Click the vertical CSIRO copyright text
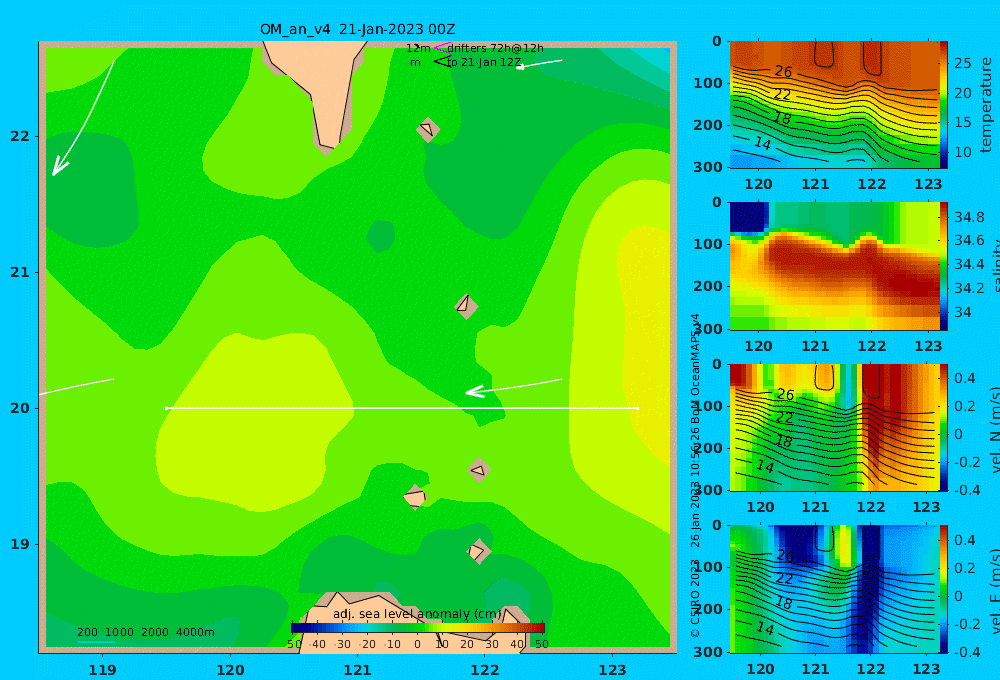Image resolution: width=1000 pixels, height=680 pixels. pos(696,475)
